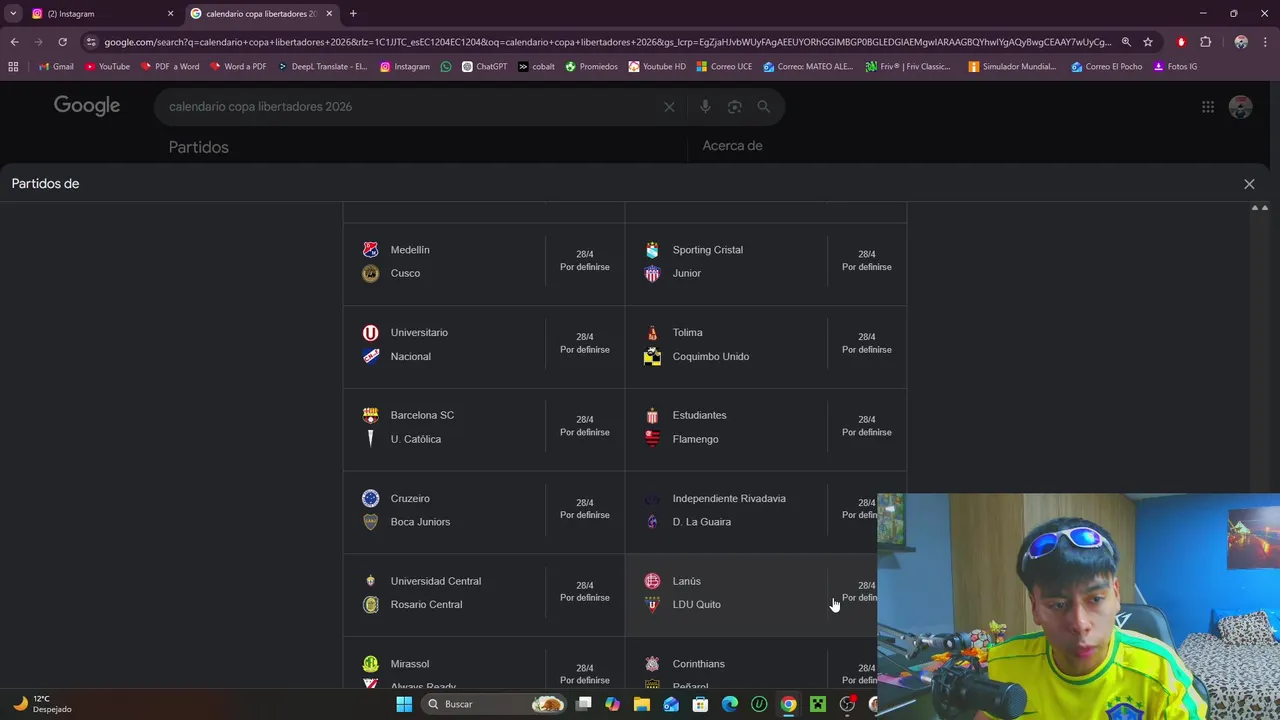Open the bookmarks bar apps grid icon
This screenshot has height=720, width=1280.
pyautogui.click(x=13, y=67)
